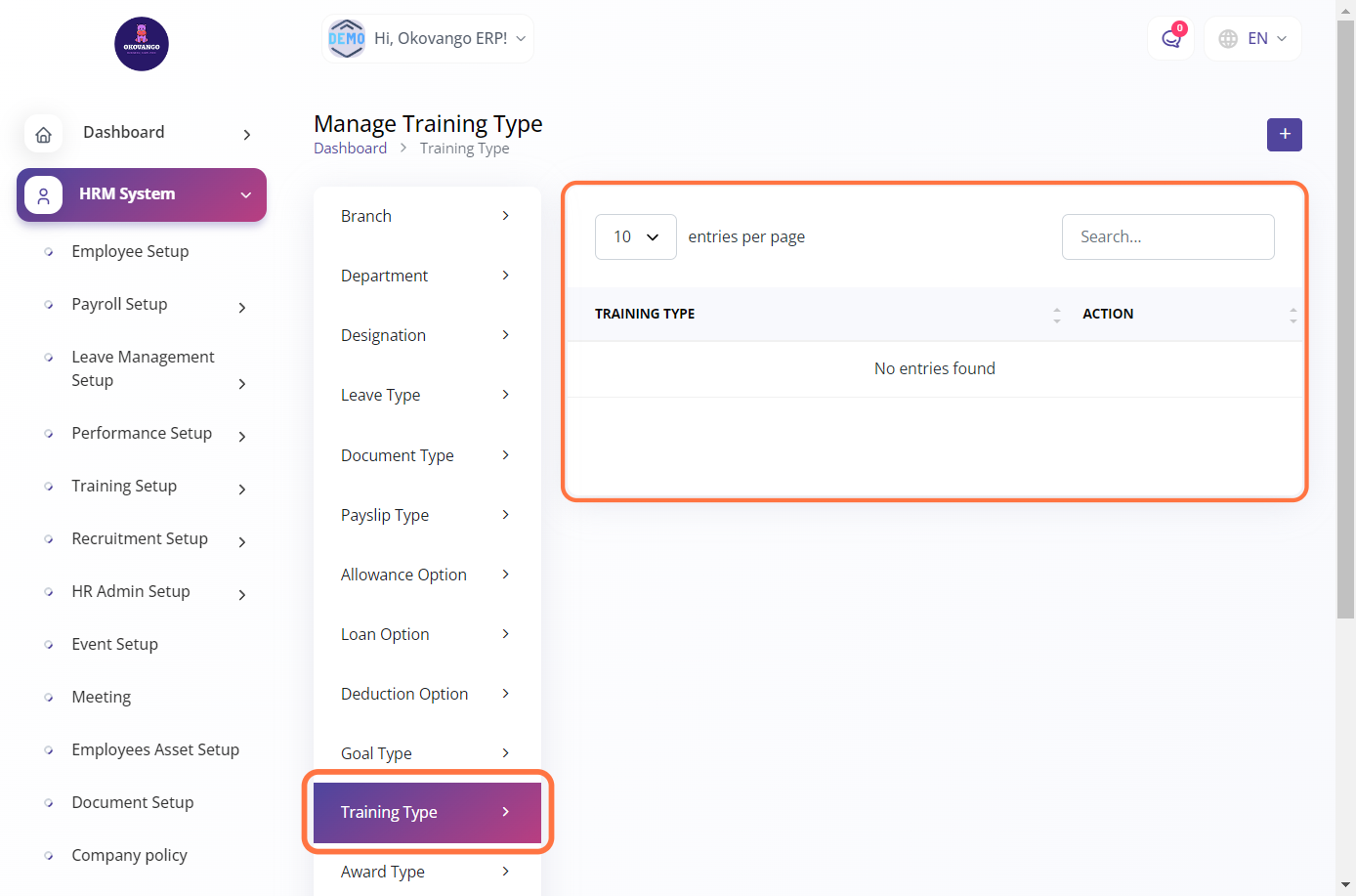
Task: Expand the Training Setup submenu
Action: coord(242,490)
